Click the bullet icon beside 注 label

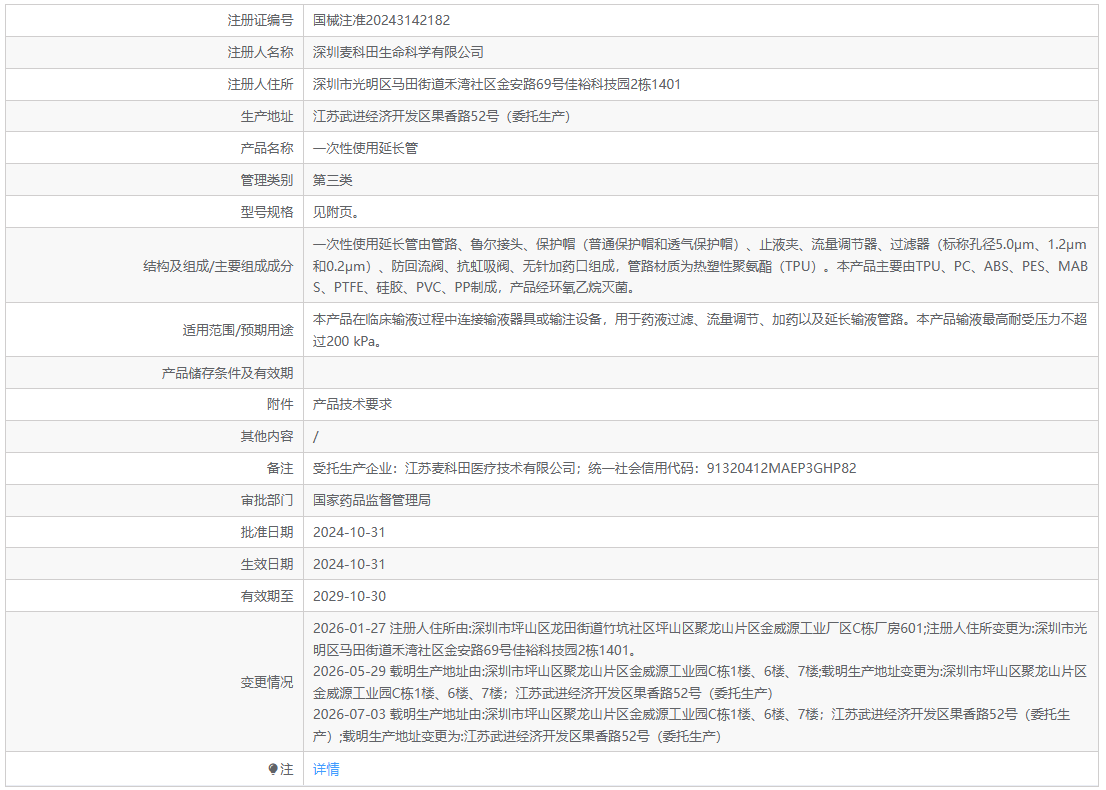[x=273, y=769]
